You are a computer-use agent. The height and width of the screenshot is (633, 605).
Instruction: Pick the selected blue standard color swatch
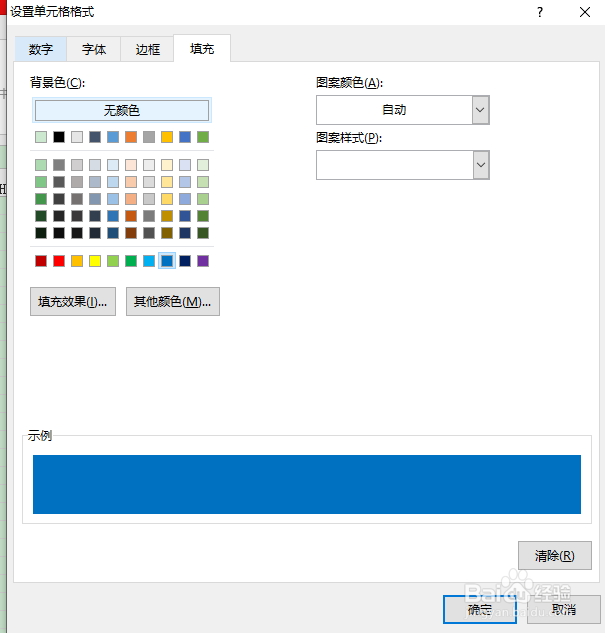[167, 261]
